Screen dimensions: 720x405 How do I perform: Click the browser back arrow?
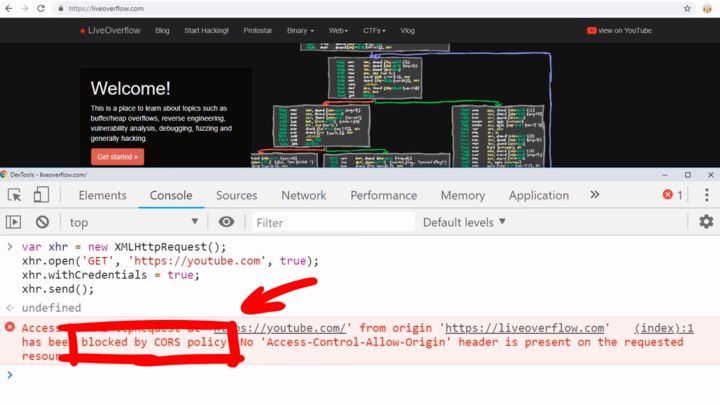[x=9, y=8]
